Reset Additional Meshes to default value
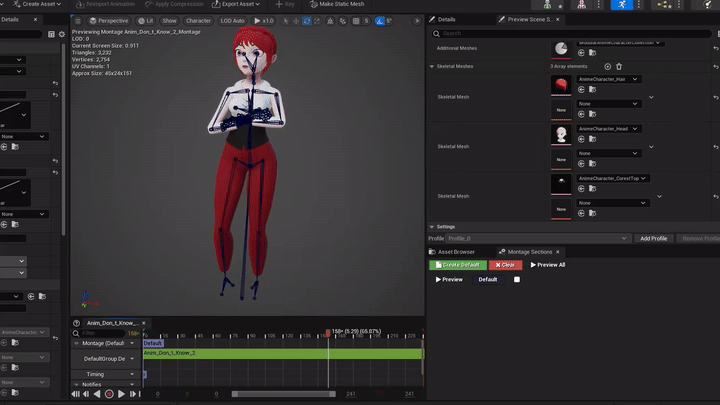This screenshot has width=720, height=405. pos(715,47)
